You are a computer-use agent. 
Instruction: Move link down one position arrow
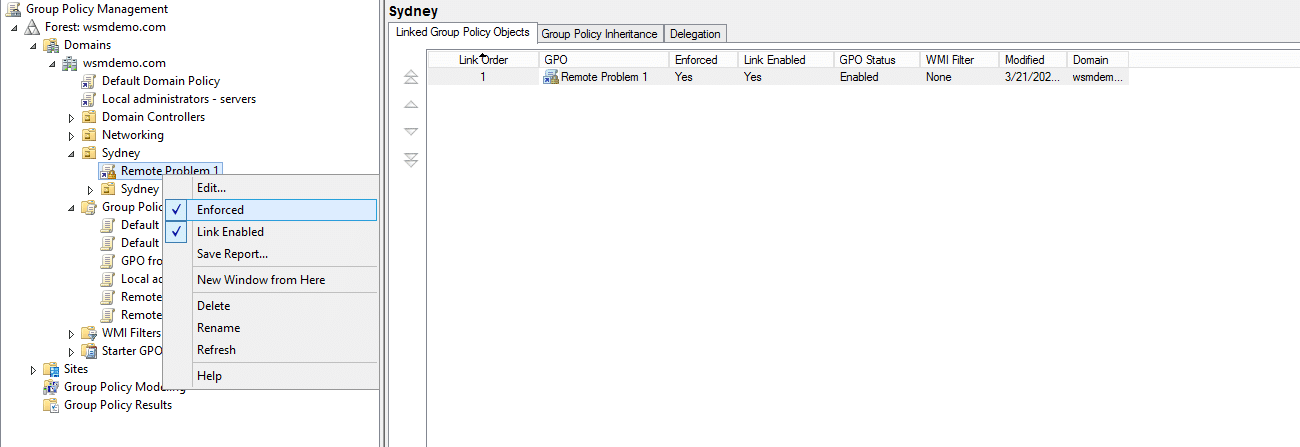point(410,132)
